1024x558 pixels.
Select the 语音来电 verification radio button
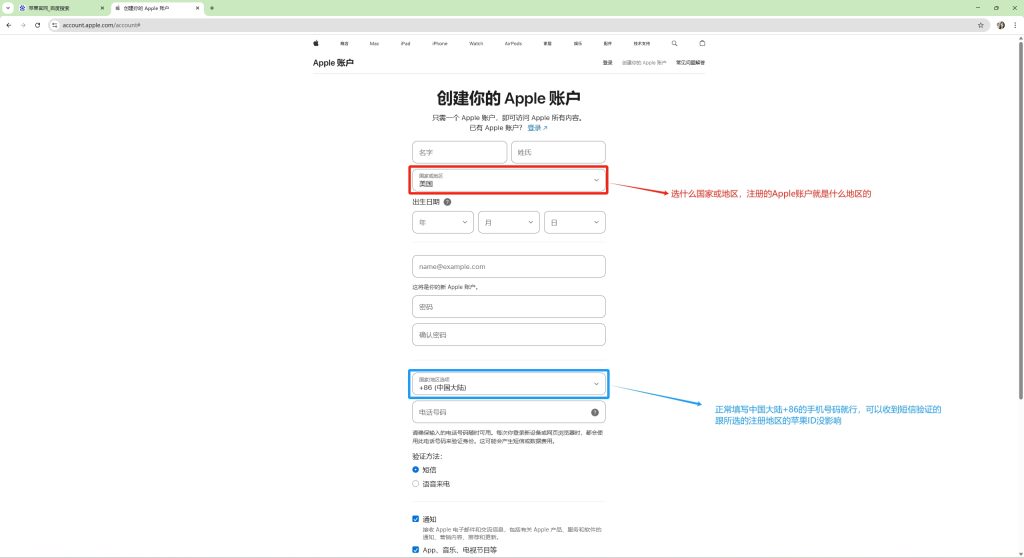(415, 484)
